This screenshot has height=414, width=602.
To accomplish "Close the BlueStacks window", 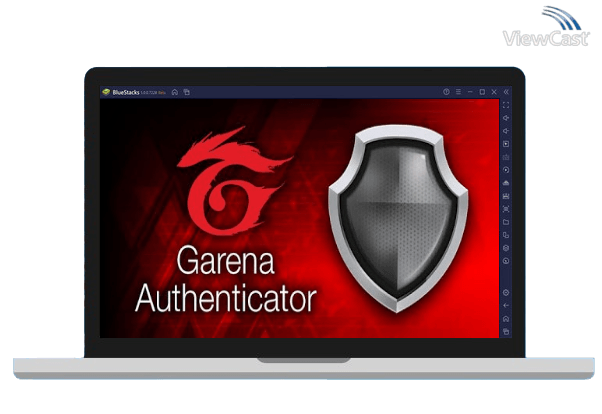I will pos(494,92).
